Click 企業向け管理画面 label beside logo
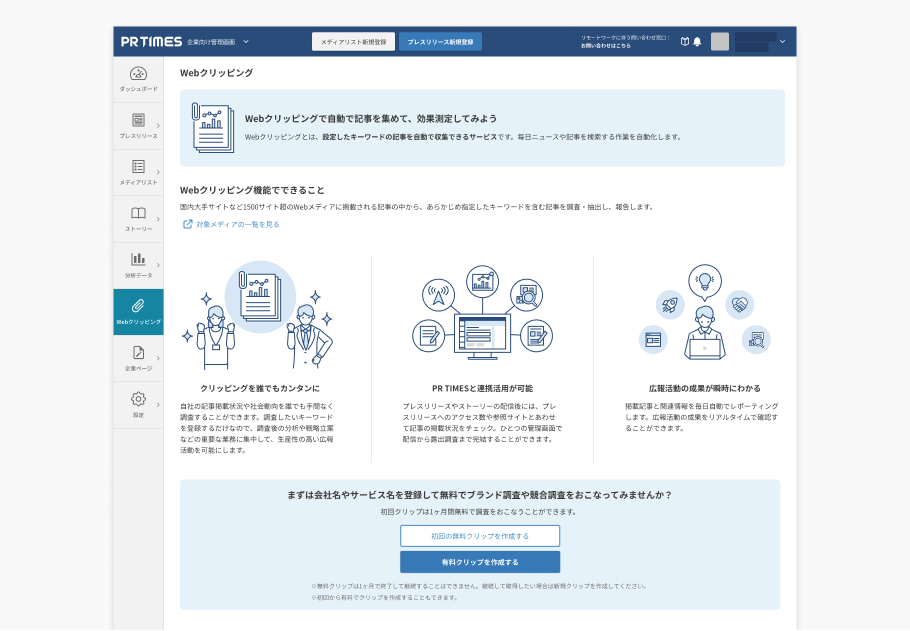Image resolution: width=910 pixels, height=631 pixels. coord(211,42)
